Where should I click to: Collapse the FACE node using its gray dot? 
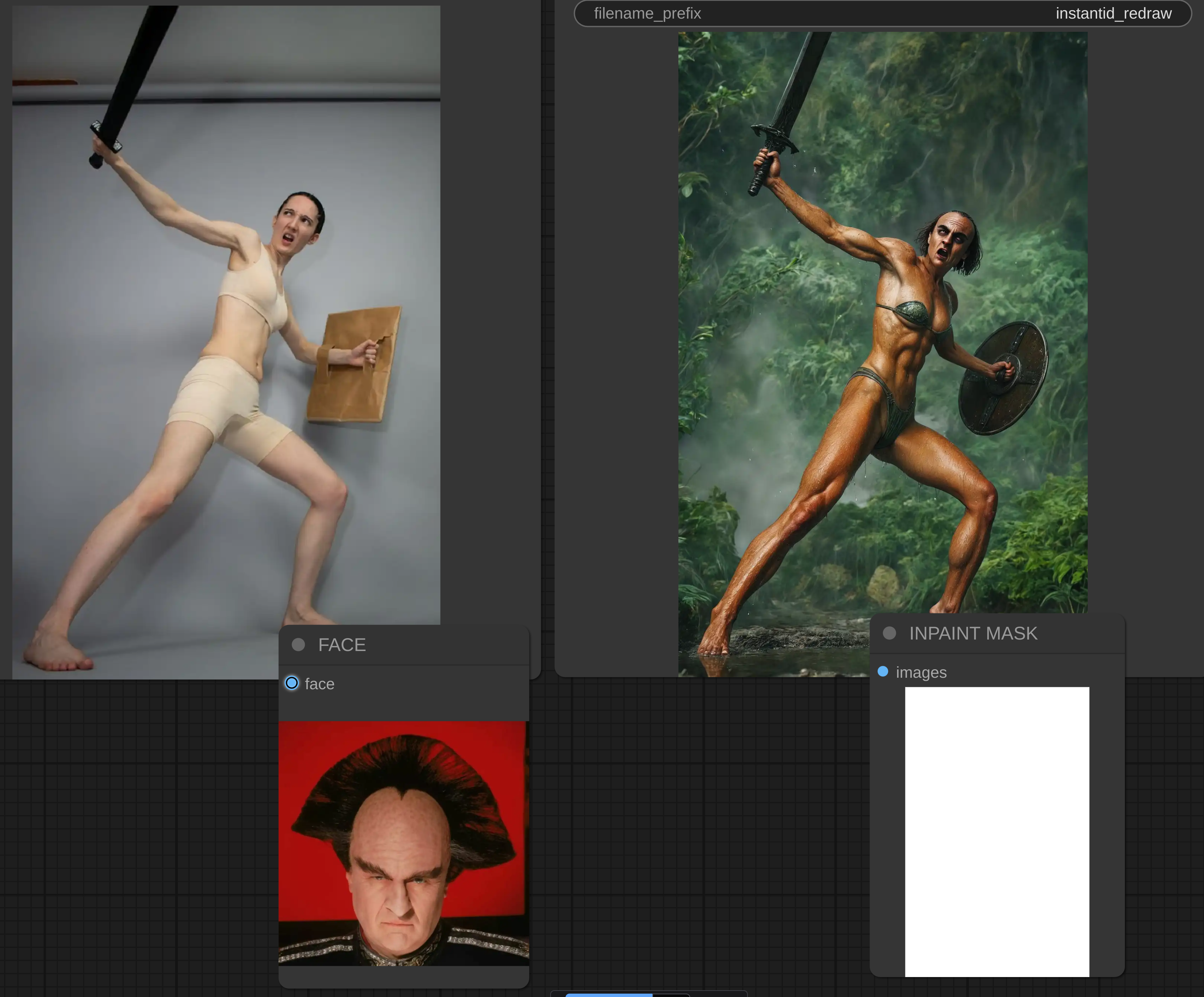point(298,644)
